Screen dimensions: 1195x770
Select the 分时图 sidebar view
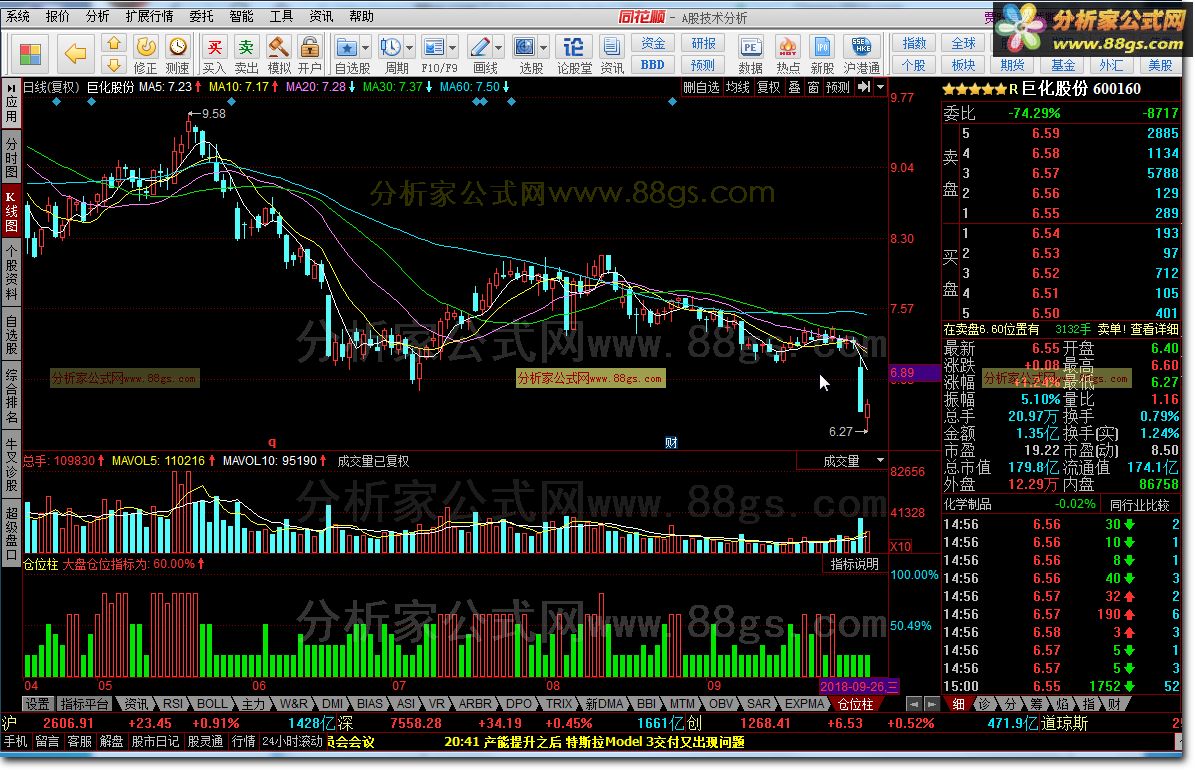click(x=11, y=158)
